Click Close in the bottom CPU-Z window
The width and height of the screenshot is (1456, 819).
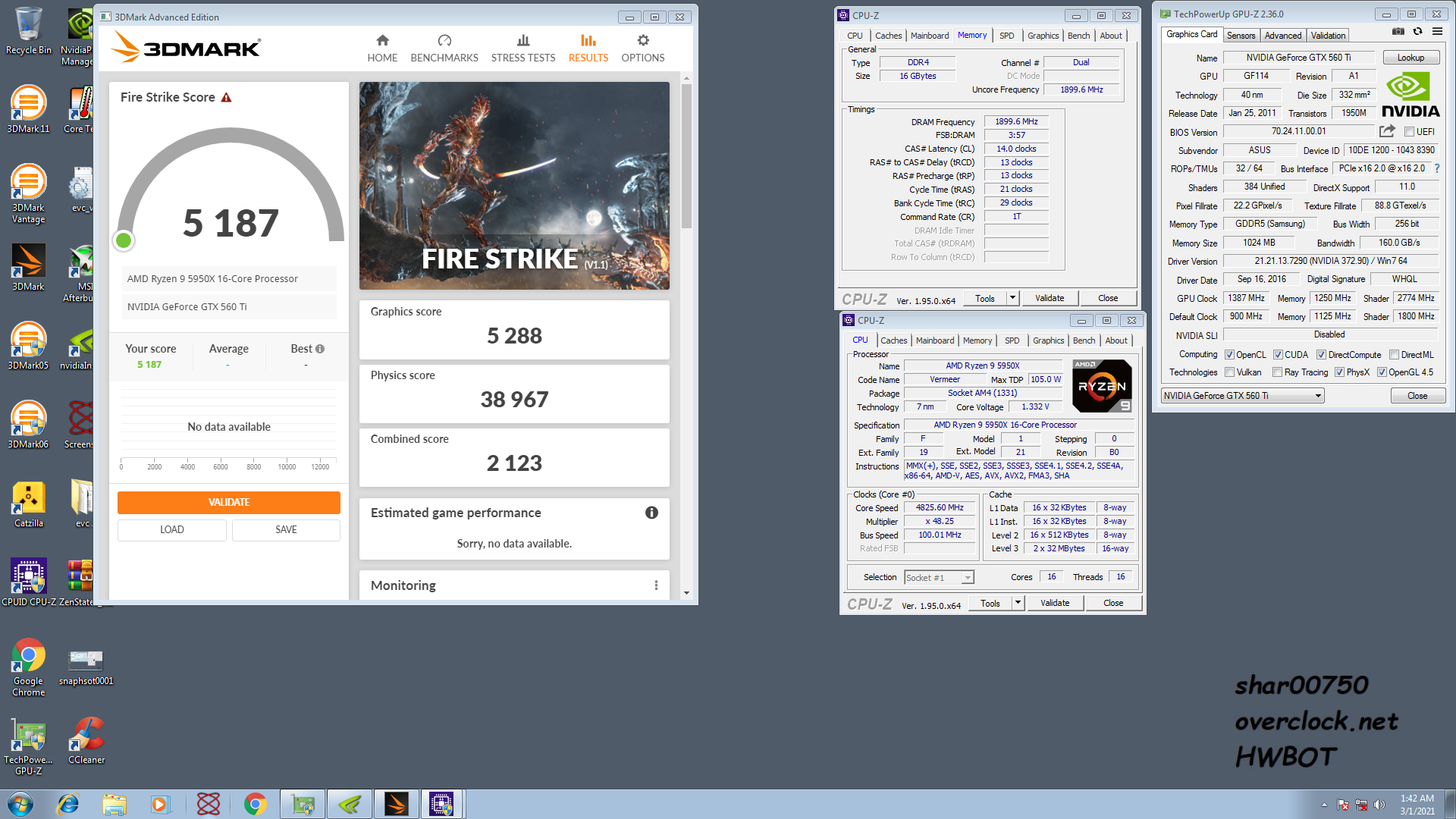[1113, 603]
